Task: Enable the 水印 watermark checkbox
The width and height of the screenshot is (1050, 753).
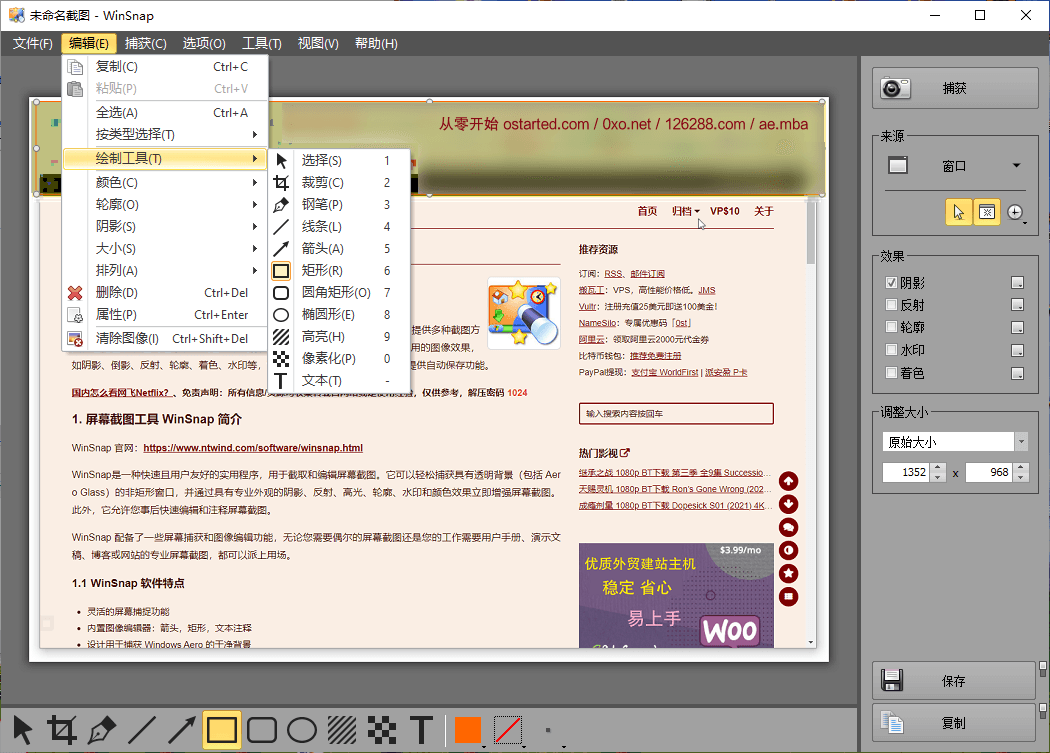Action: [x=891, y=350]
